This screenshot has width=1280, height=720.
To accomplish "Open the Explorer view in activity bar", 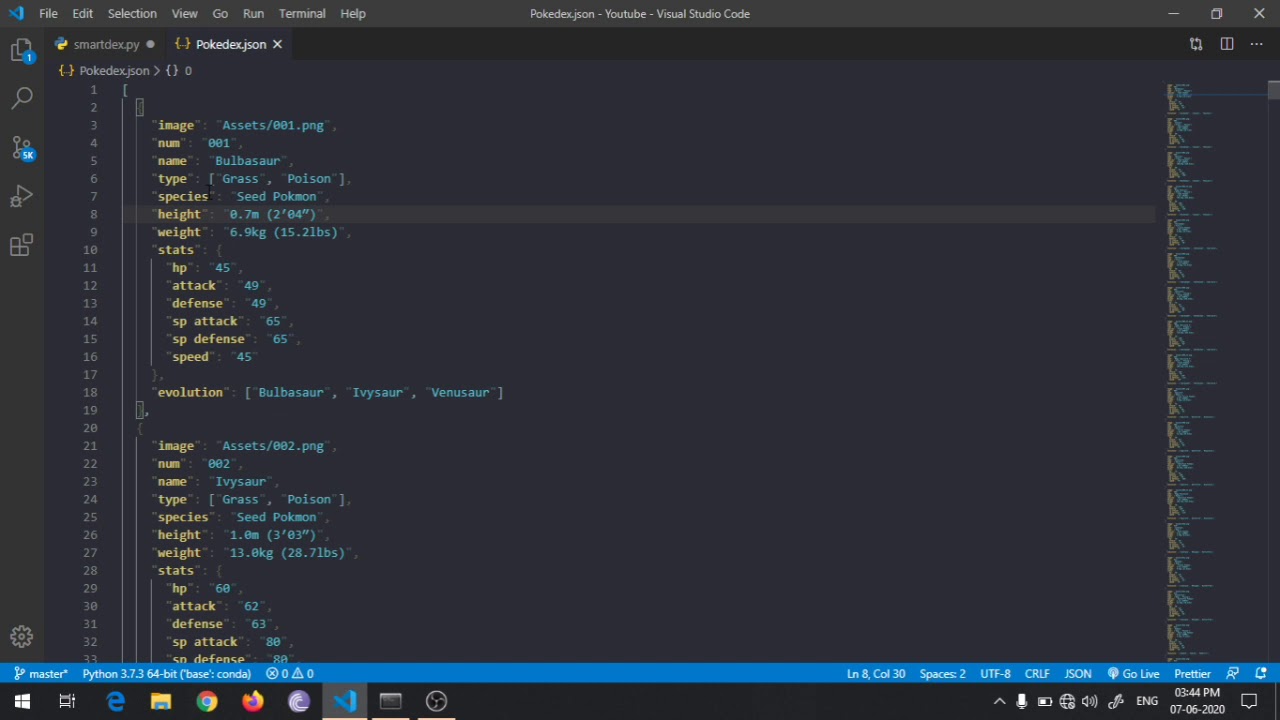I will point(22,50).
